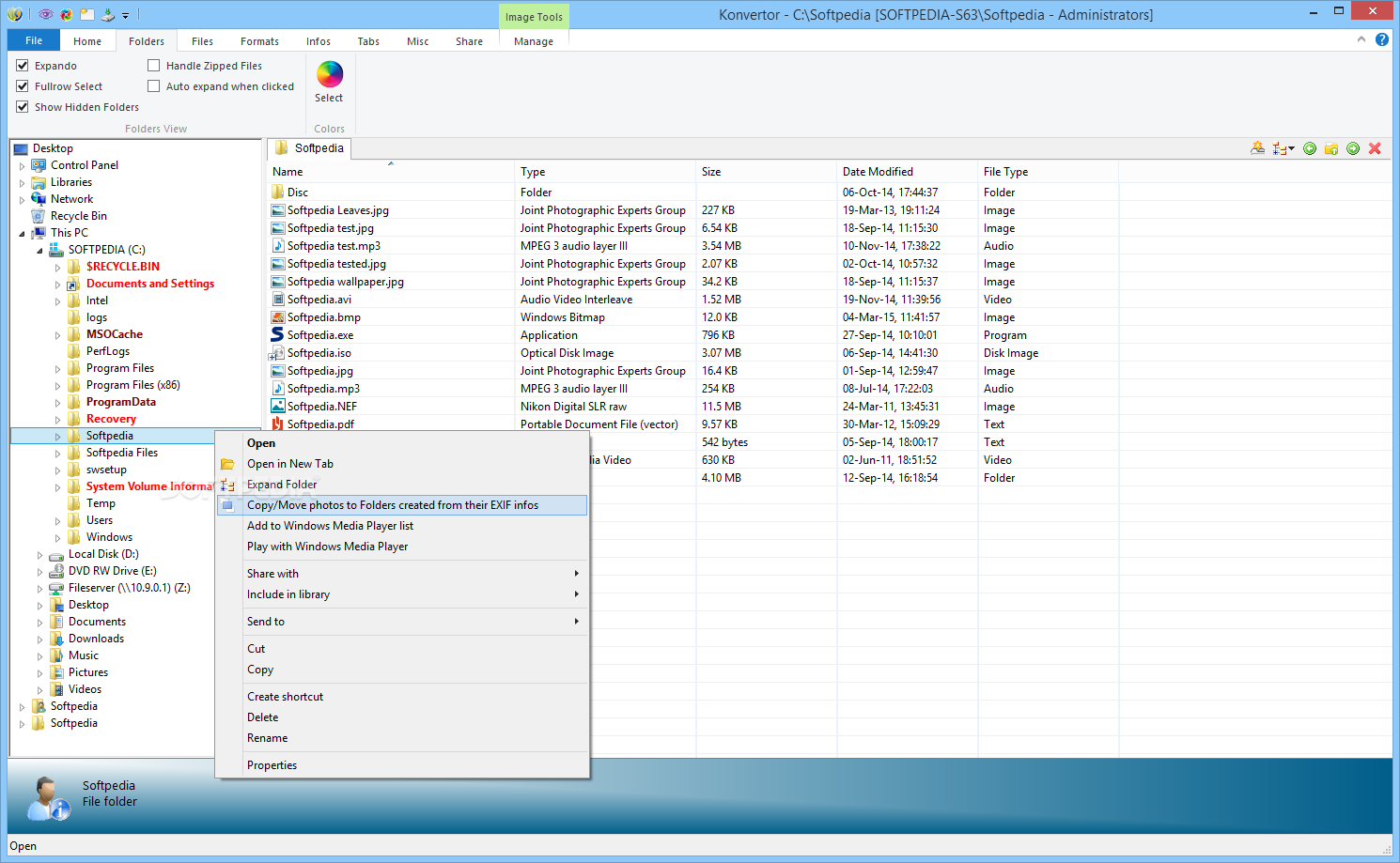Screen dimensions: 1400x863
Task: Click the purple eye quick-access icon
Action: [45, 14]
